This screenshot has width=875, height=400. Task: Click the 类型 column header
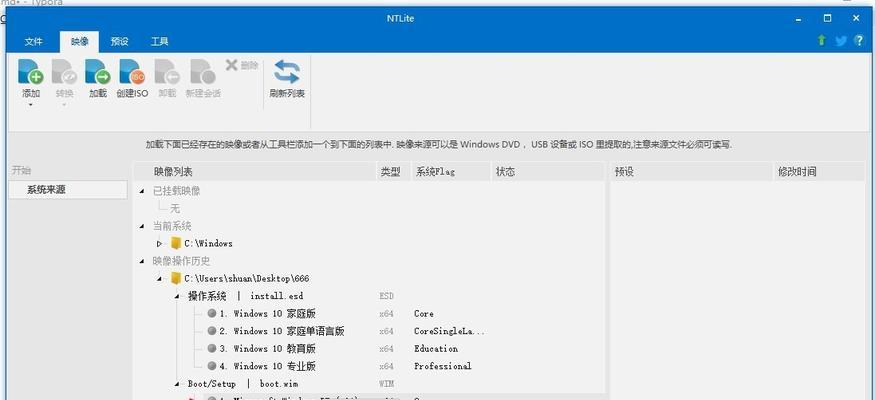(393, 172)
